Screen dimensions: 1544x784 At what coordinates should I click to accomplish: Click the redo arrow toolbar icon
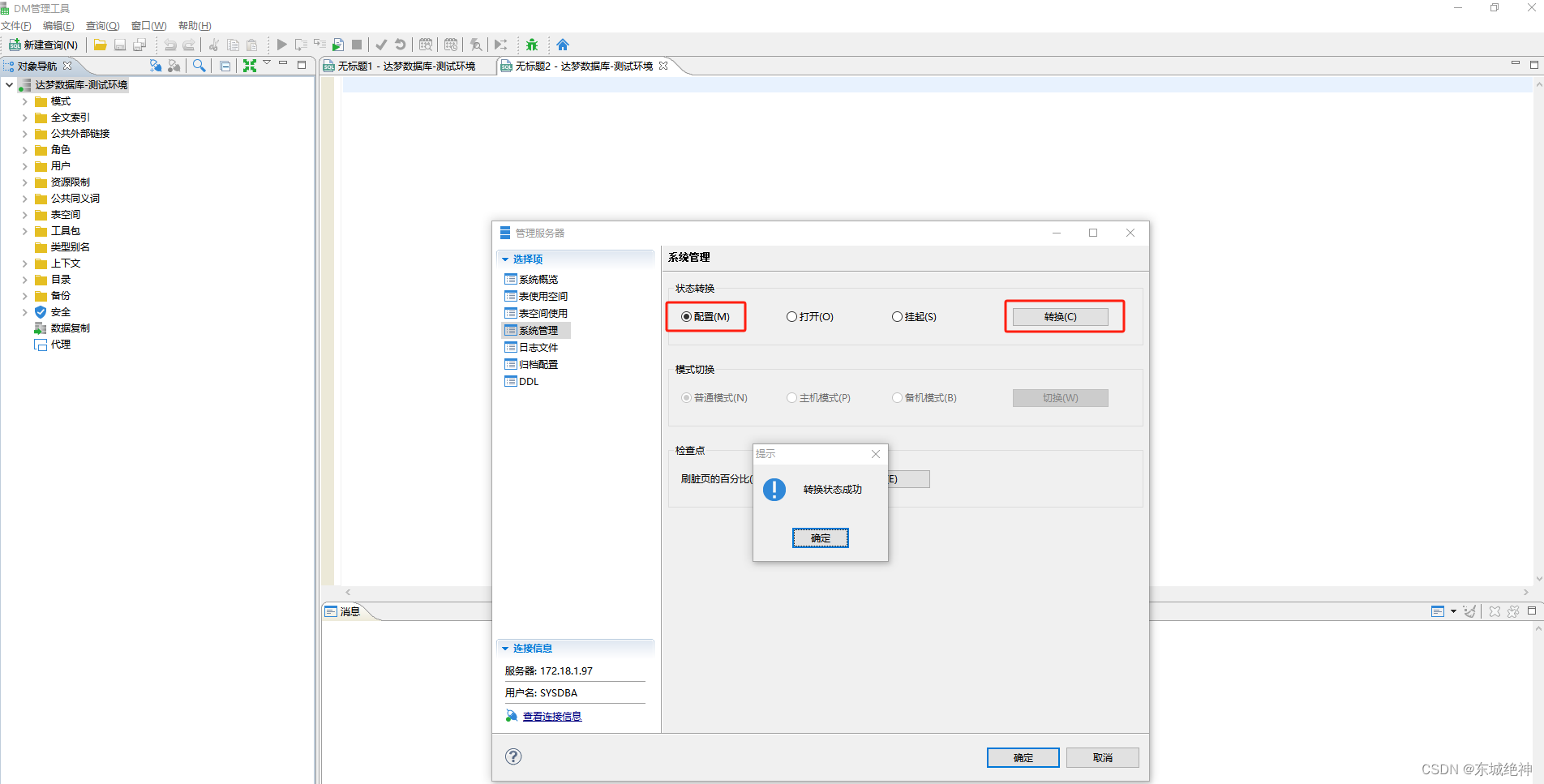pos(189,45)
